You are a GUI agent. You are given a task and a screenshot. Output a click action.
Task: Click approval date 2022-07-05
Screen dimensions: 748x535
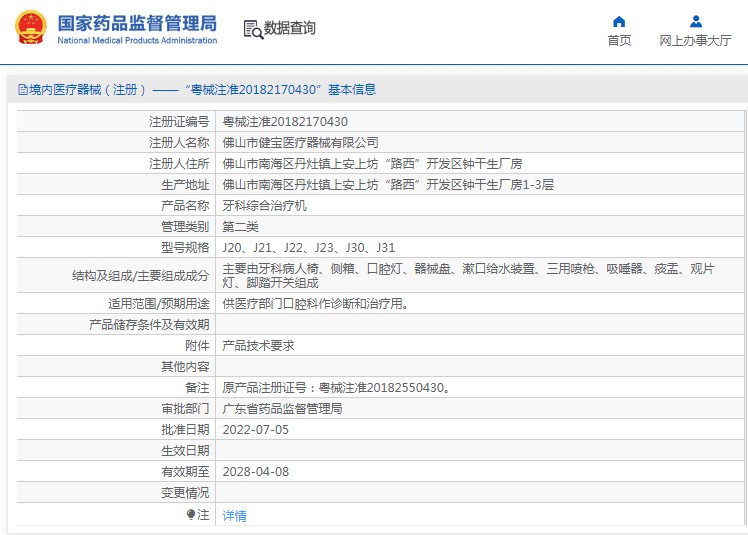coord(256,430)
